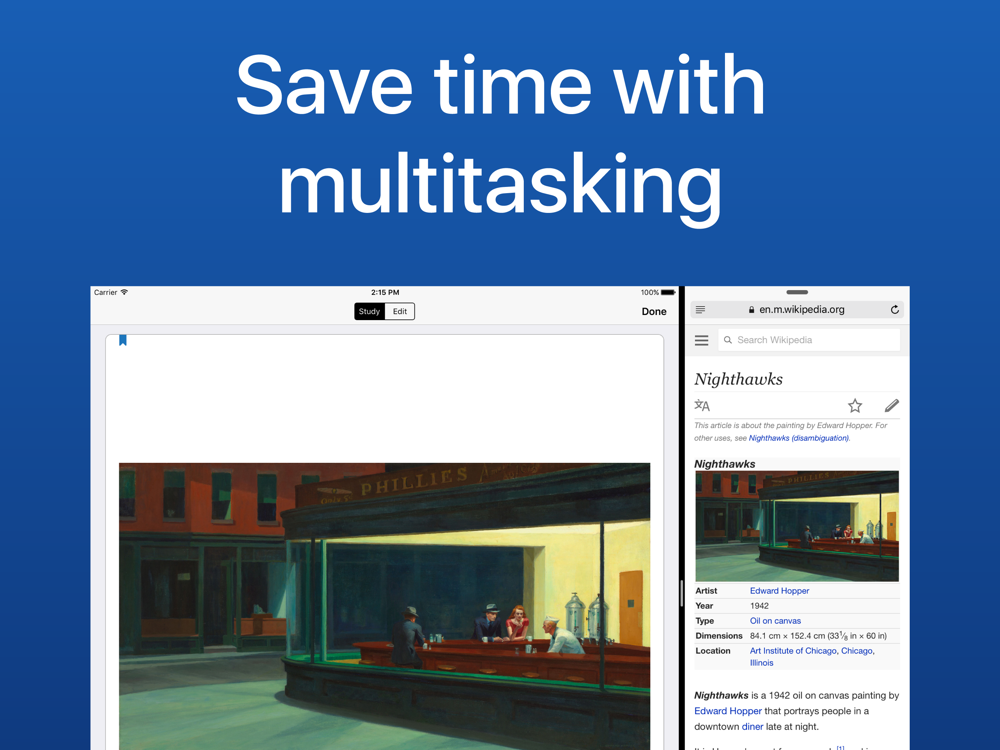Open Edward Hopper link in the article paragraph
The width and height of the screenshot is (1000, 750).
pos(728,711)
